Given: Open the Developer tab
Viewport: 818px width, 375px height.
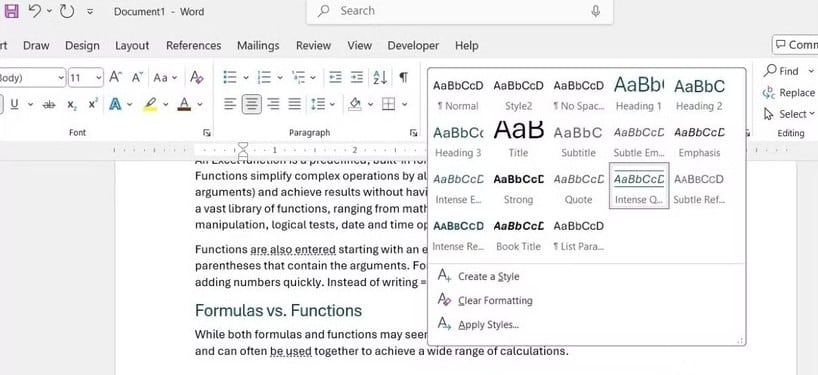Looking at the screenshot, I should coord(413,46).
